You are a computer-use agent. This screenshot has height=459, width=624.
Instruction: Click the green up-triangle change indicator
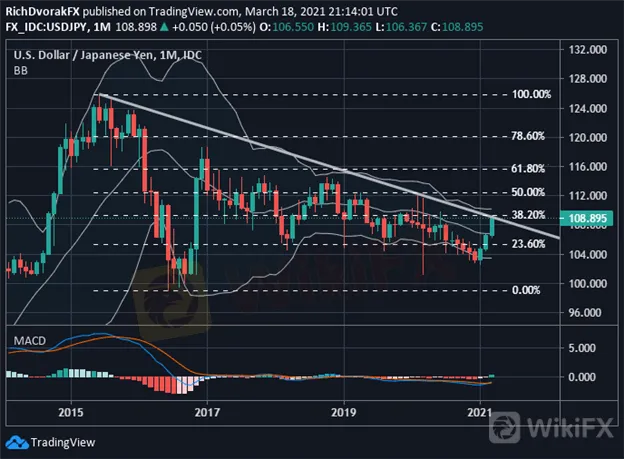[x=164, y=27]
